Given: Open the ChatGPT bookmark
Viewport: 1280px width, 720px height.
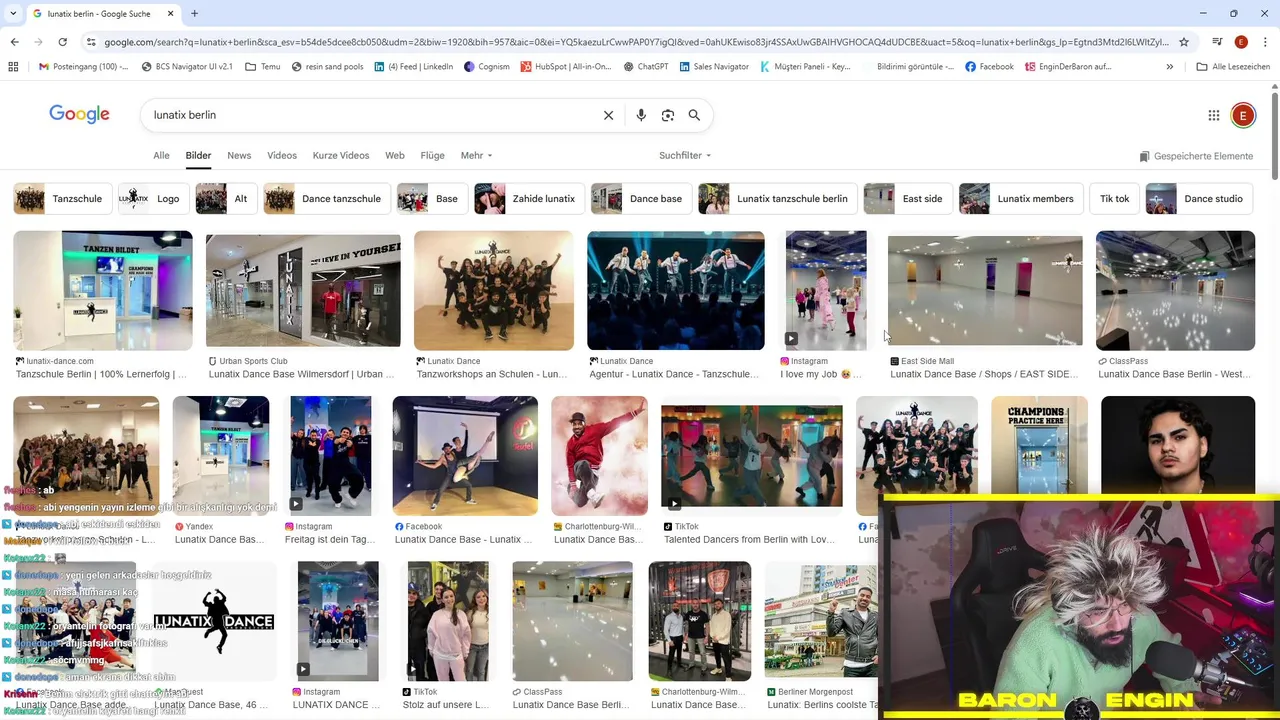Looking at the screenshot, I should tap(645, 67).
